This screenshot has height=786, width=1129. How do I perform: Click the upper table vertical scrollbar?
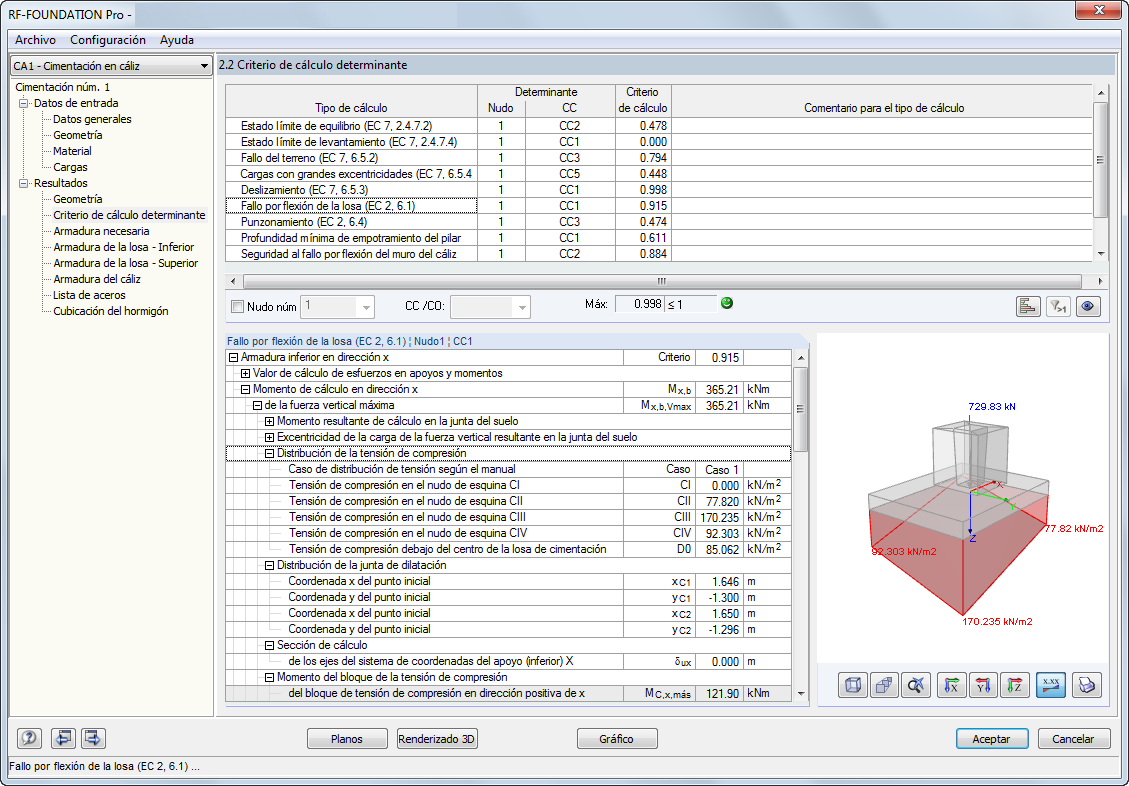tap(1100, 160)
